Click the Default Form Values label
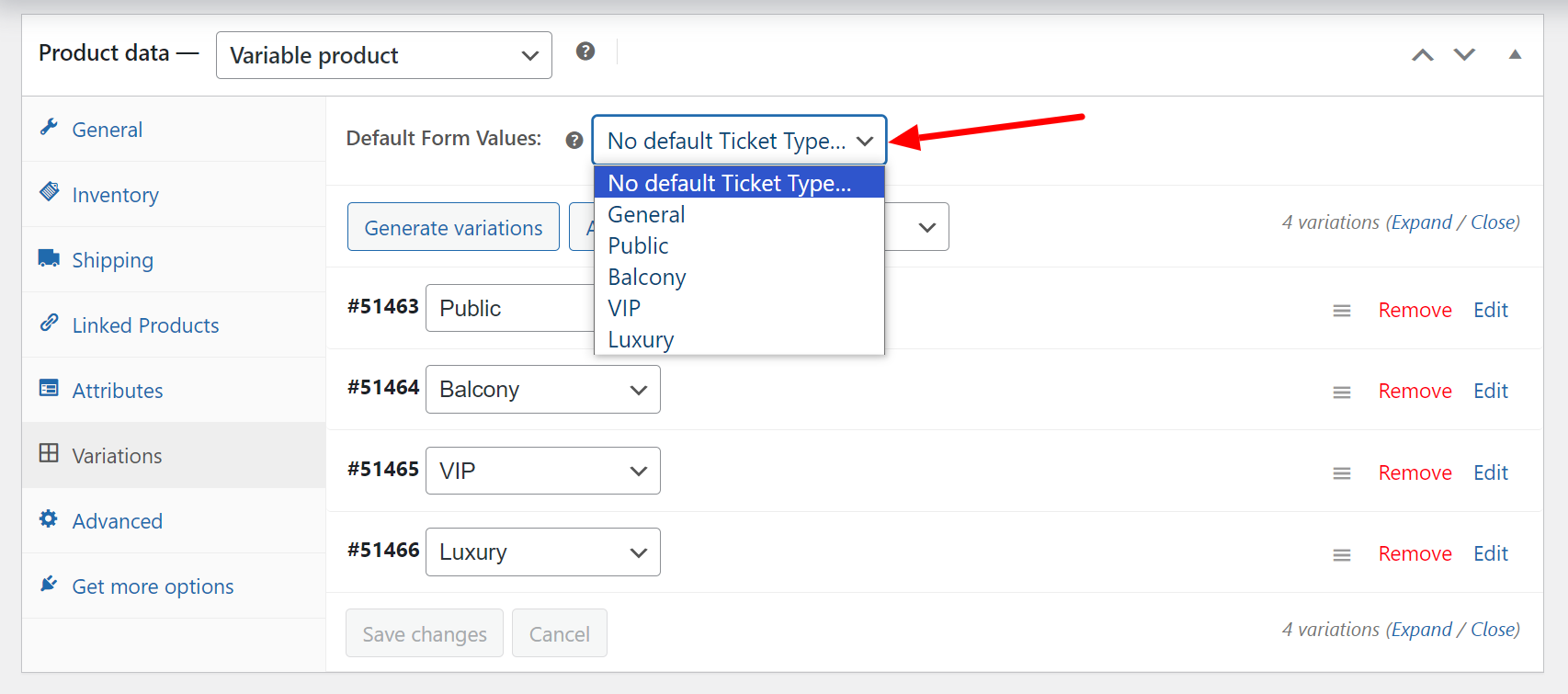The width and height of the screenshot is (1568, 694). pos(444,139)
